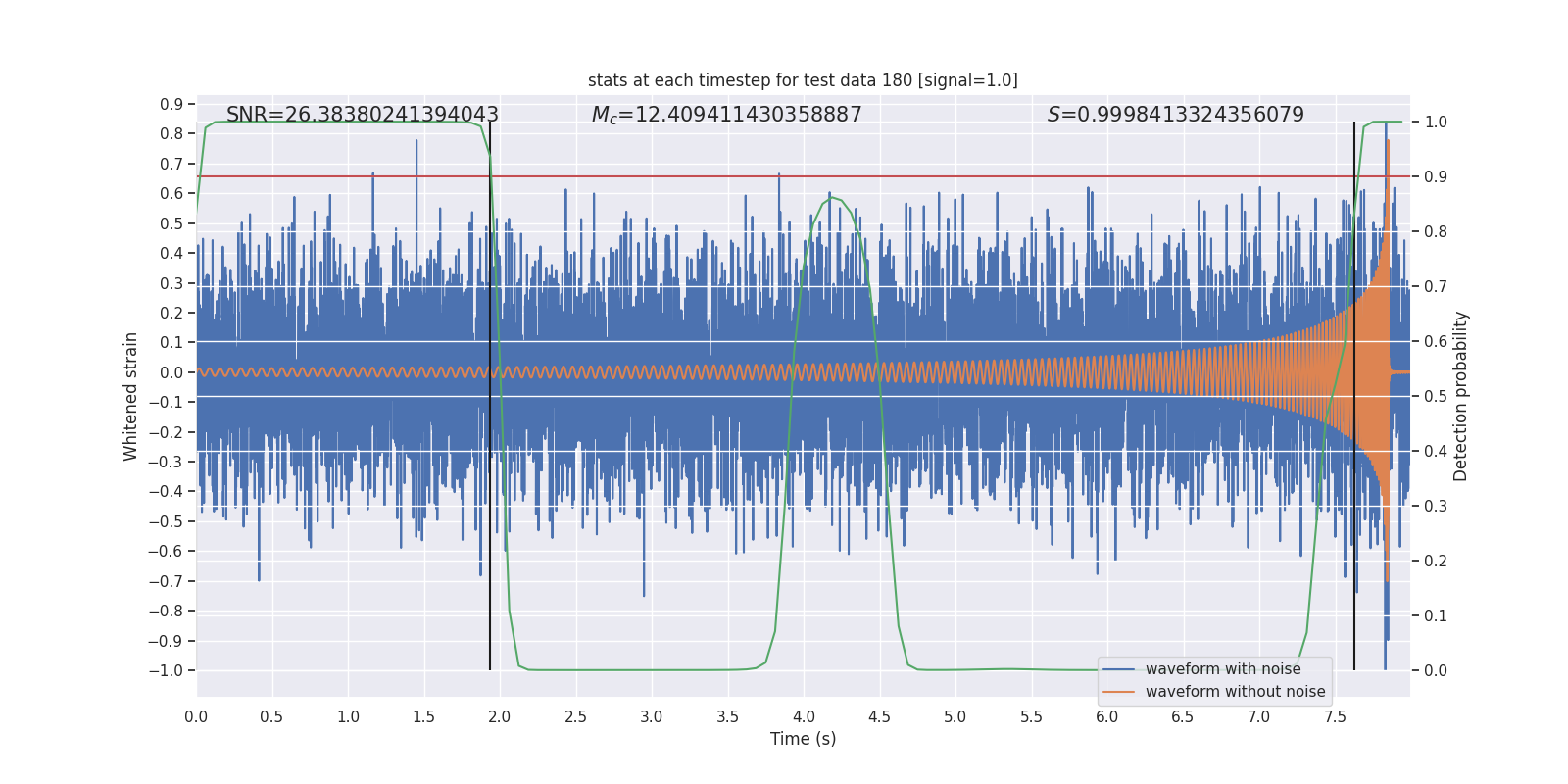Click 'waveform with noise' legend label
Screen dimensions: 1568x784
click(1223, 669)
